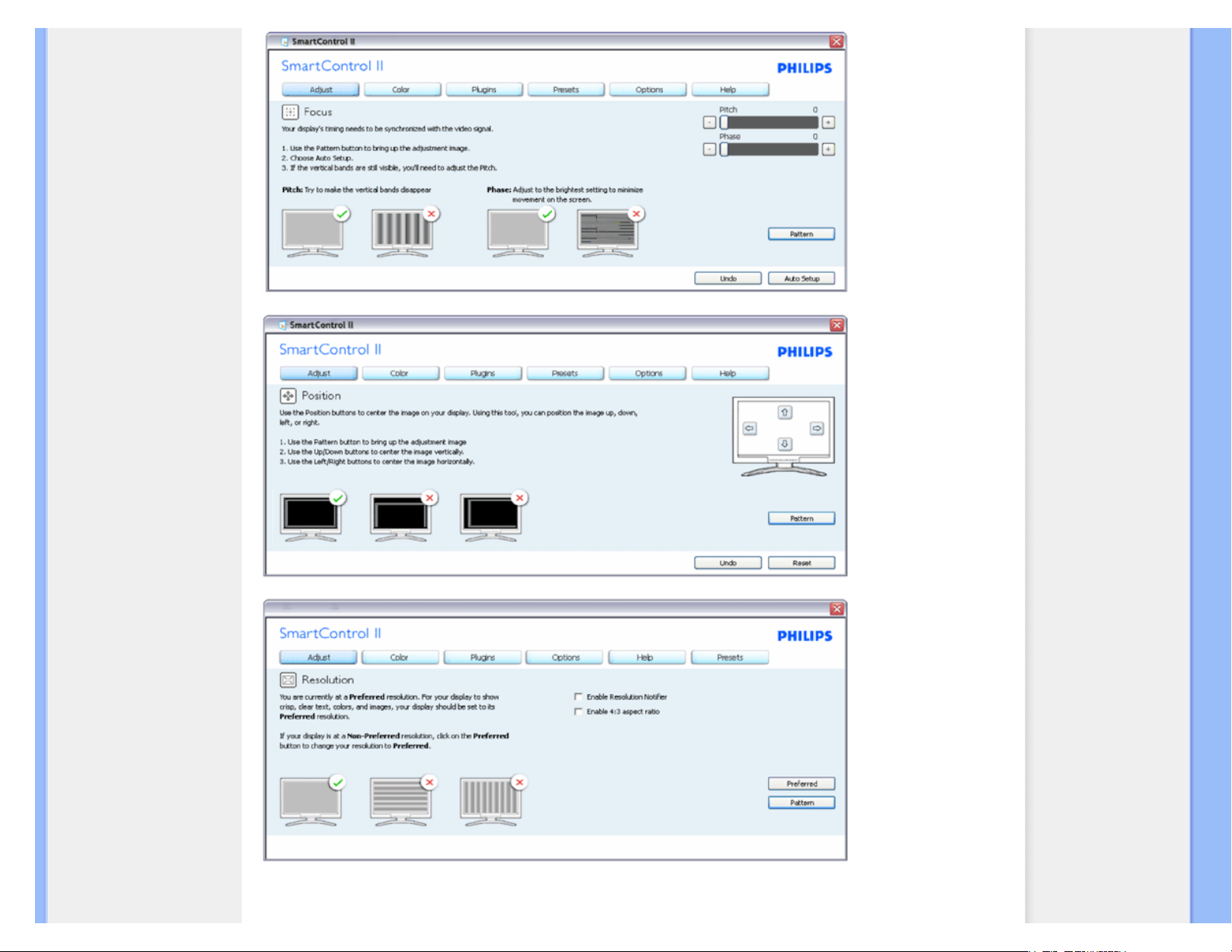
Task: Click the Focus section icon
Action: click(x=290, y=112)
